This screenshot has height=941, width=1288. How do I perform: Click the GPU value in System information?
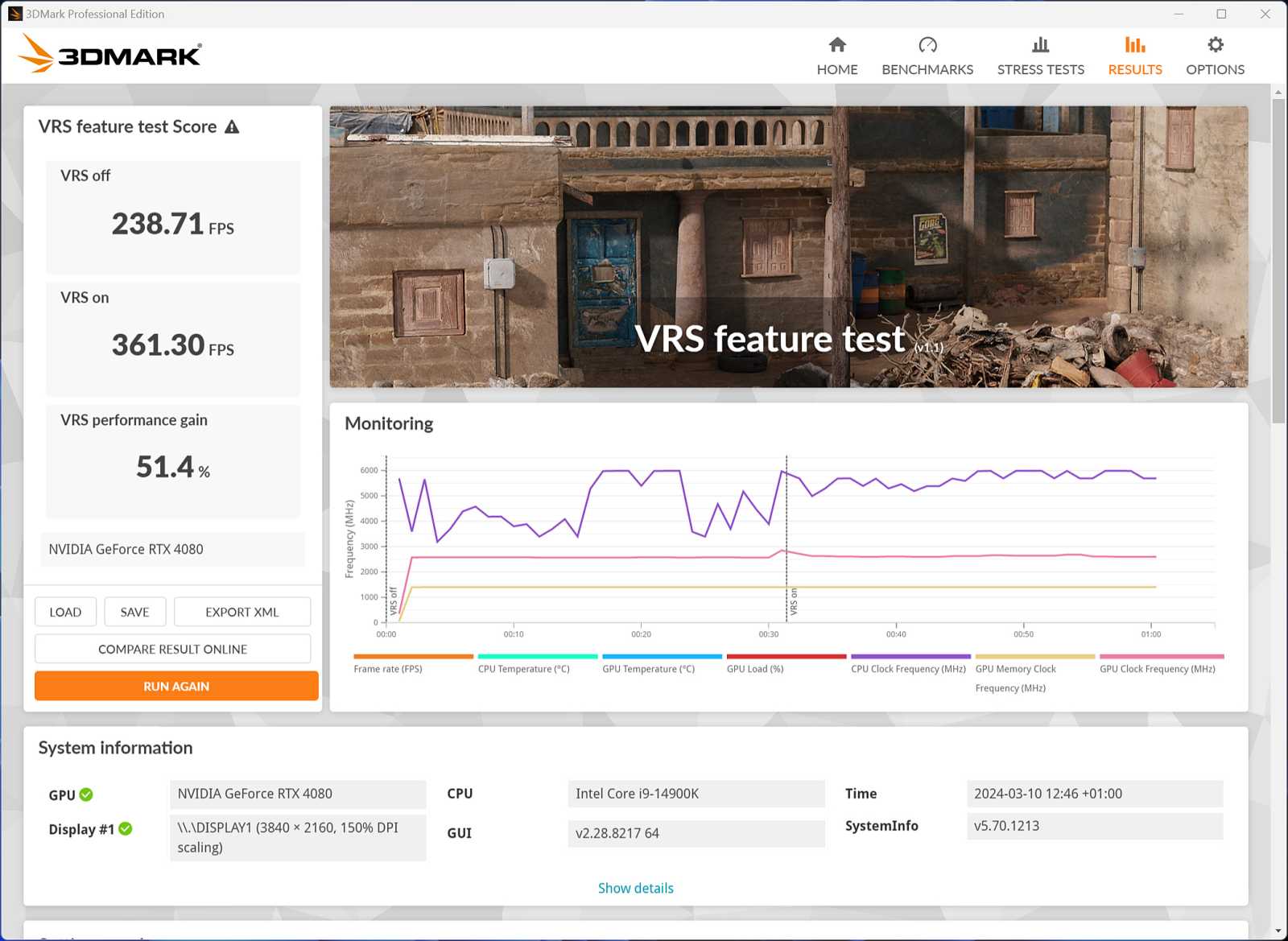click(x=298, y=794)
